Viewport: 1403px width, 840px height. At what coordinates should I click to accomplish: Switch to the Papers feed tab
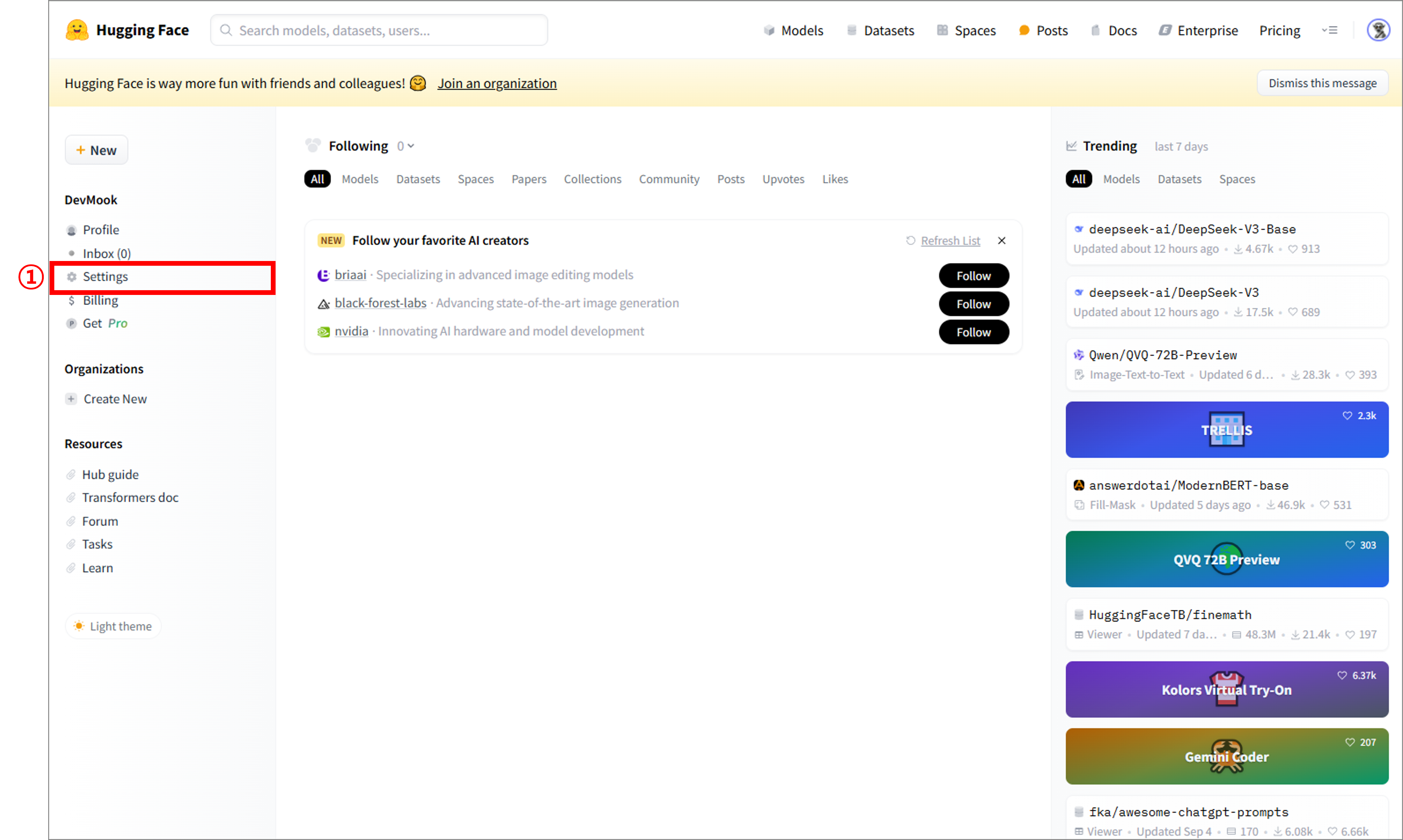click(529, 179)
